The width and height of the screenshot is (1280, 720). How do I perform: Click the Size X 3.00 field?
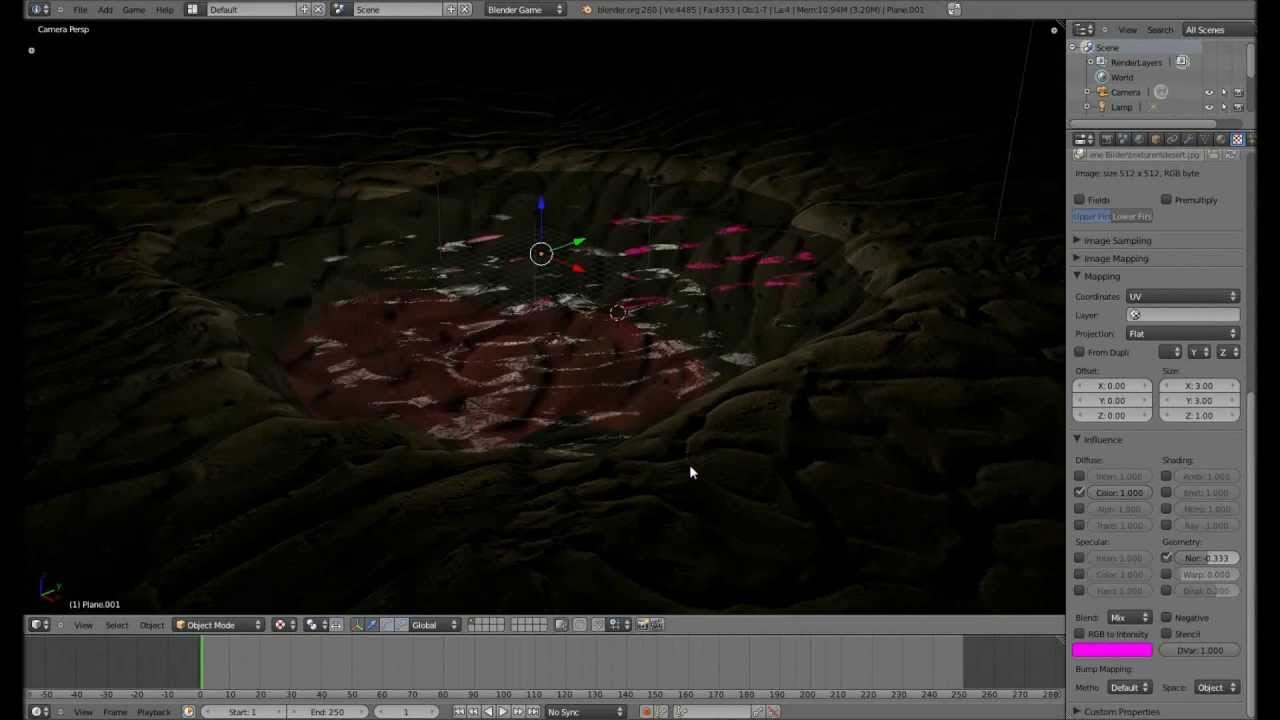tap(1199, 386)
